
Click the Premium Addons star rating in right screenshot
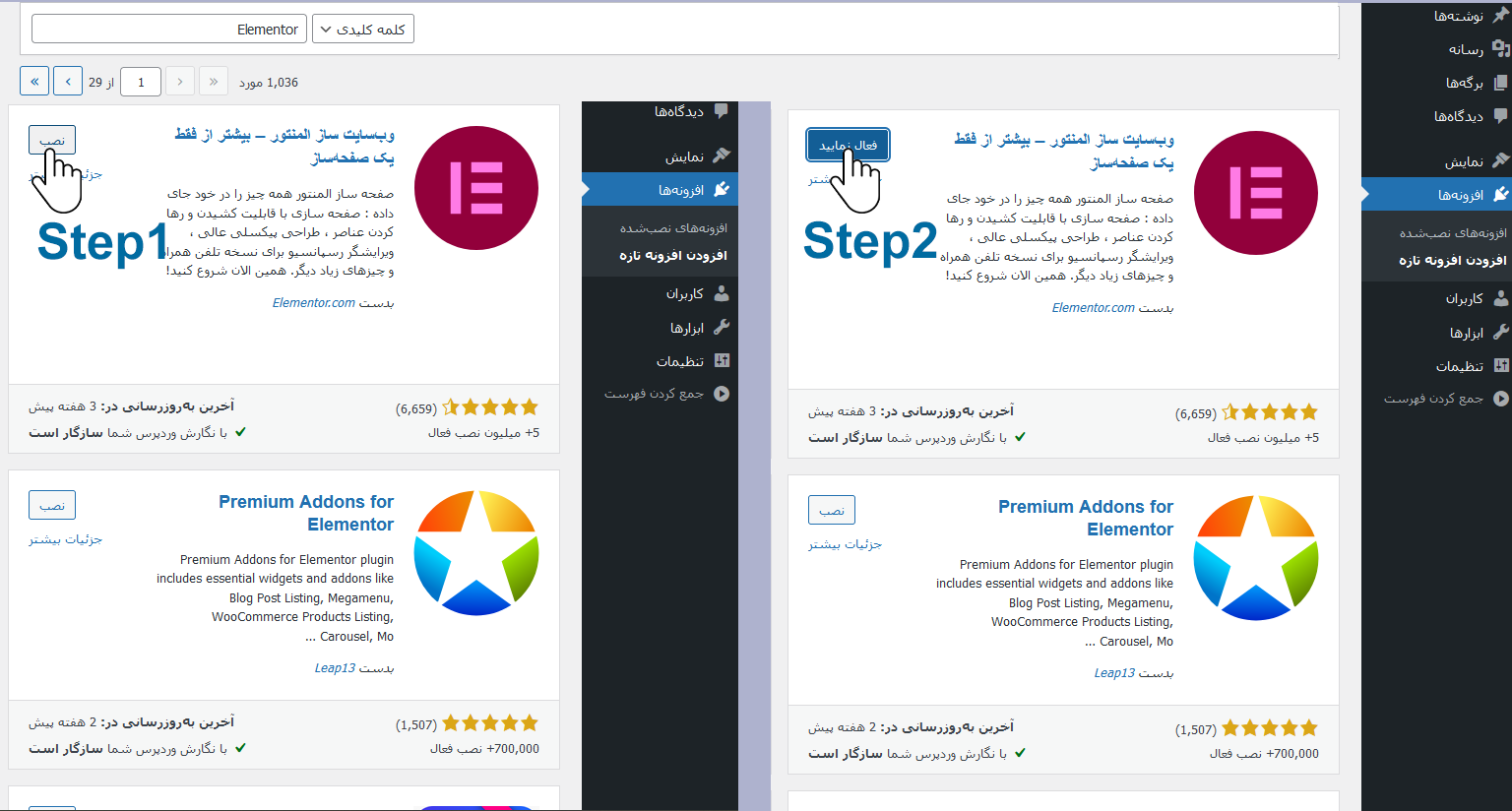[1270, 728]
